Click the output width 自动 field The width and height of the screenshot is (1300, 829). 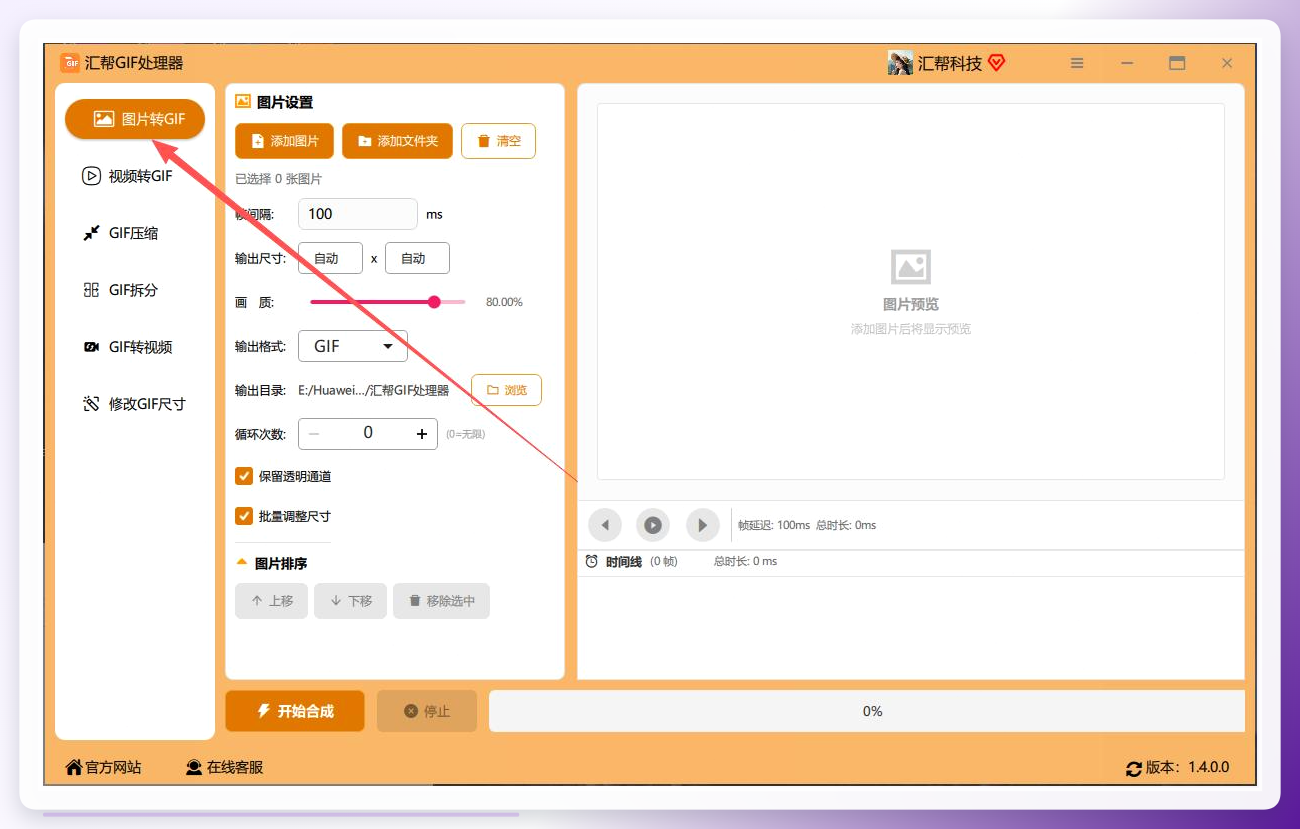(330, 258)
